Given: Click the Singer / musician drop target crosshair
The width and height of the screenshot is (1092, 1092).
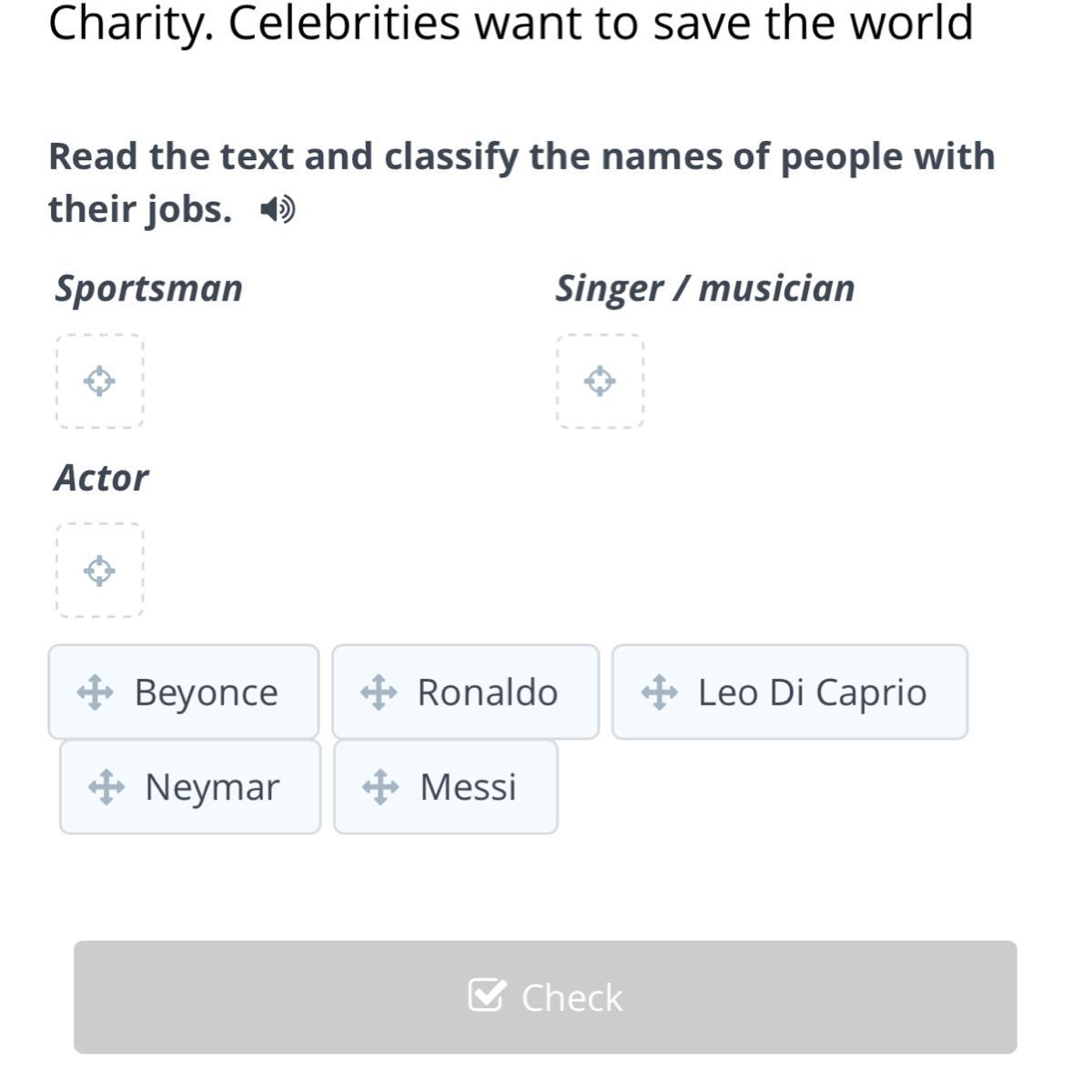Looking at the screenshot, I should tap(600, 380).
